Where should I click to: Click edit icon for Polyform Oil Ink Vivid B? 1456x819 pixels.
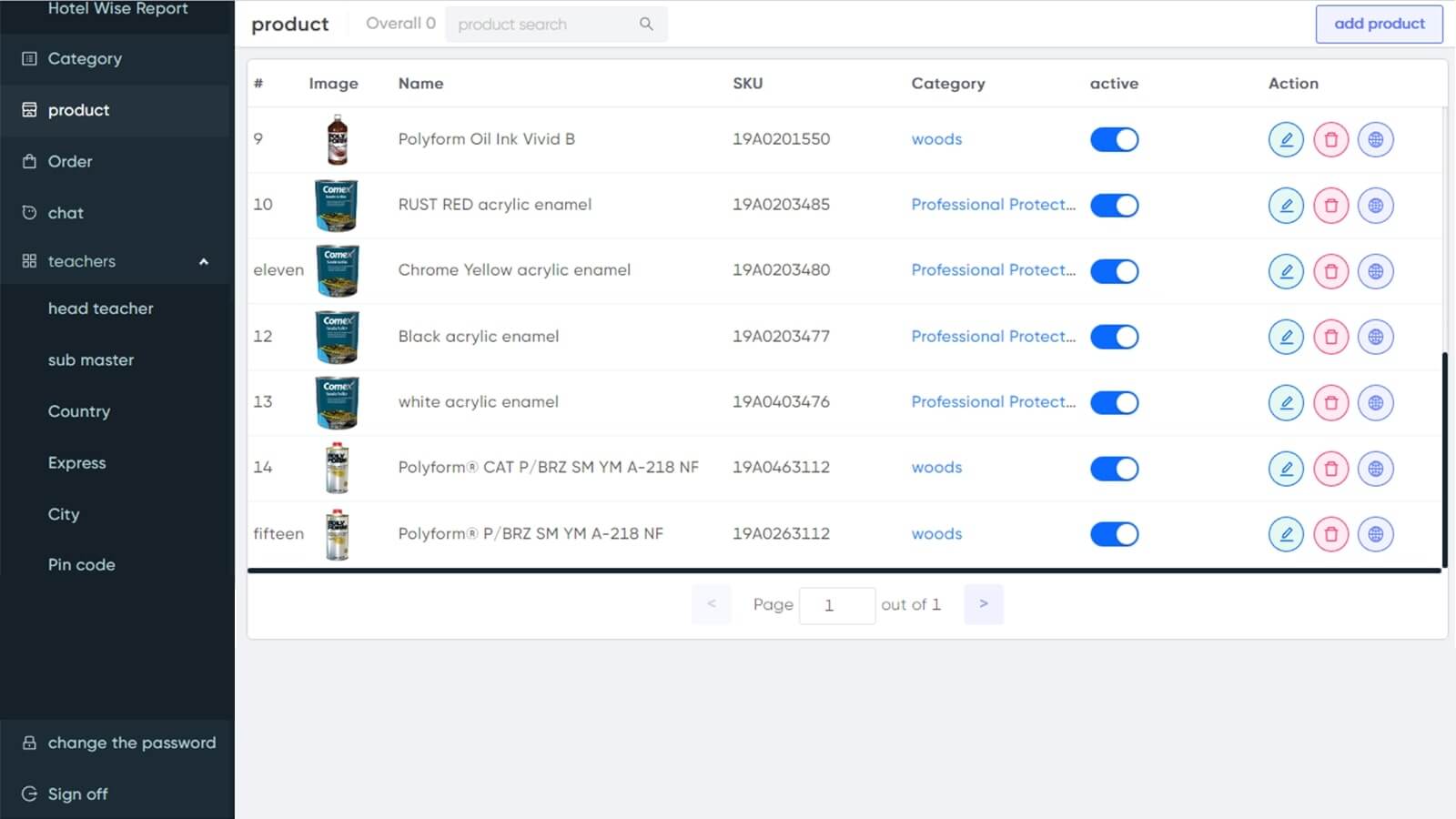(x=1286, y=140)
